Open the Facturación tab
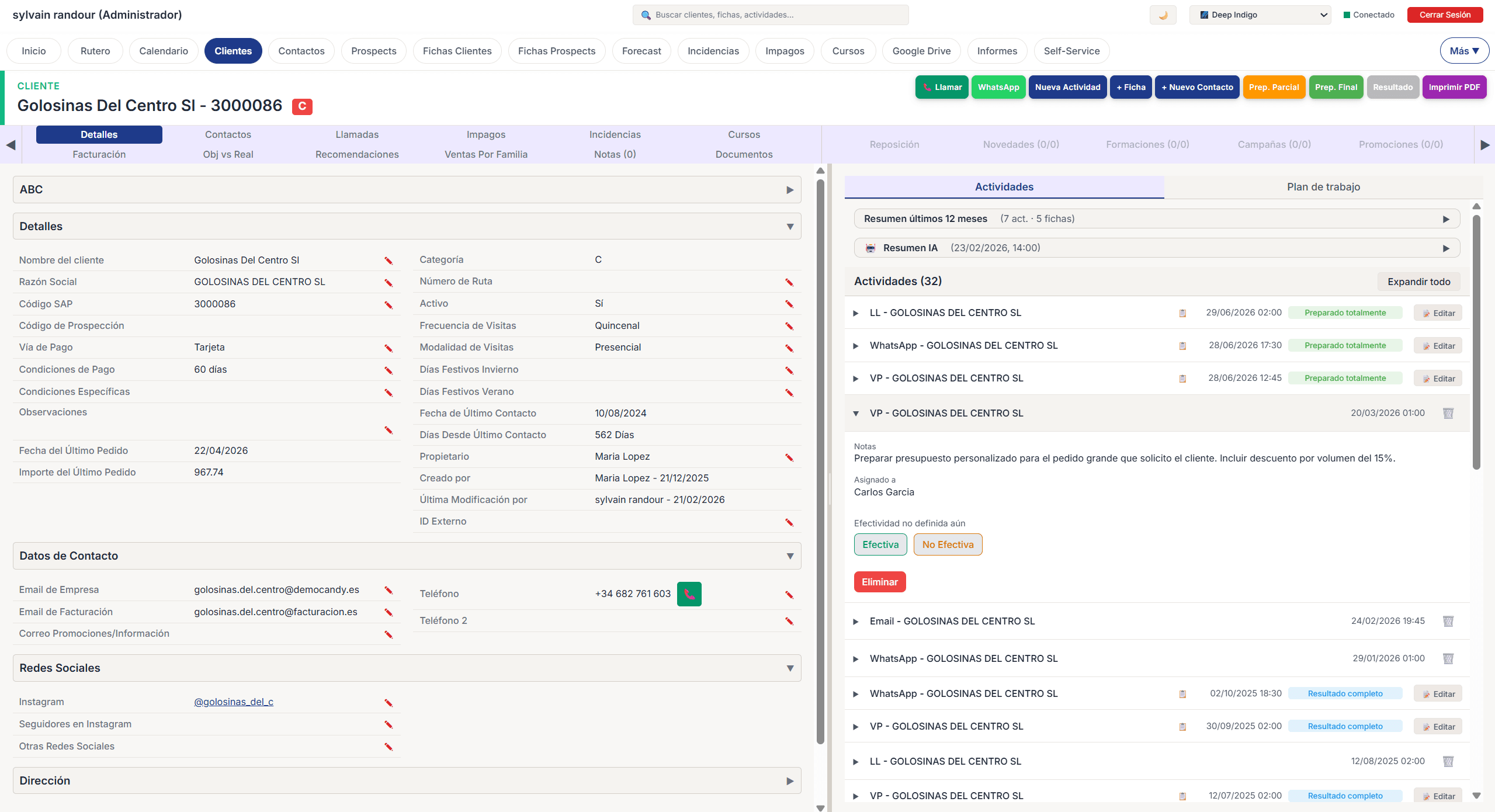The image size is (1495, 812). 99,154
